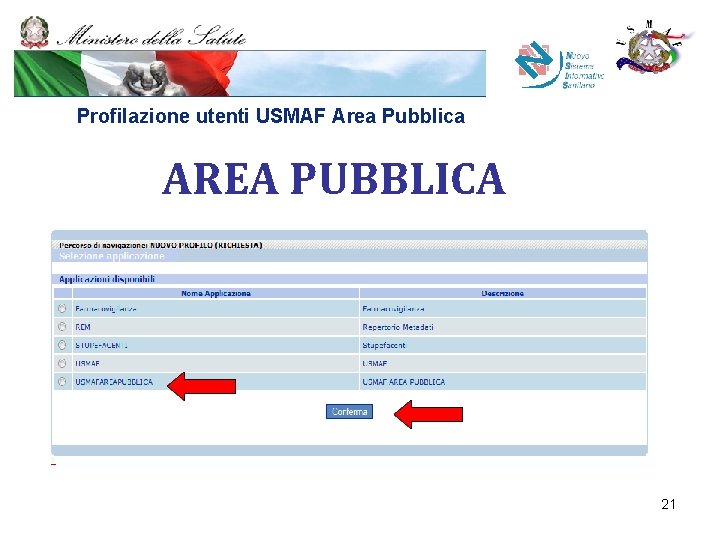
Task: Click the REM application name text
Action: (x=83, y=327)
